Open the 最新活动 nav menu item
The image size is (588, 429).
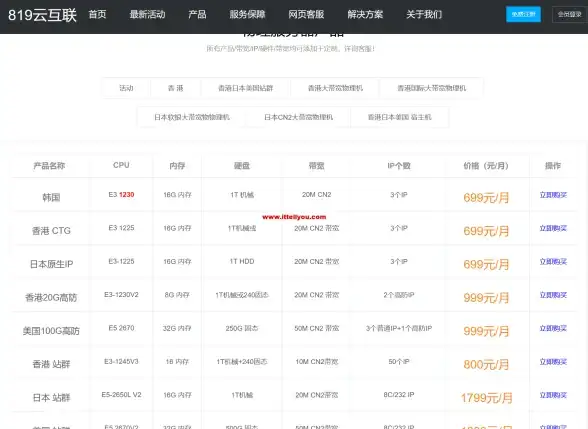coord(147,15)
